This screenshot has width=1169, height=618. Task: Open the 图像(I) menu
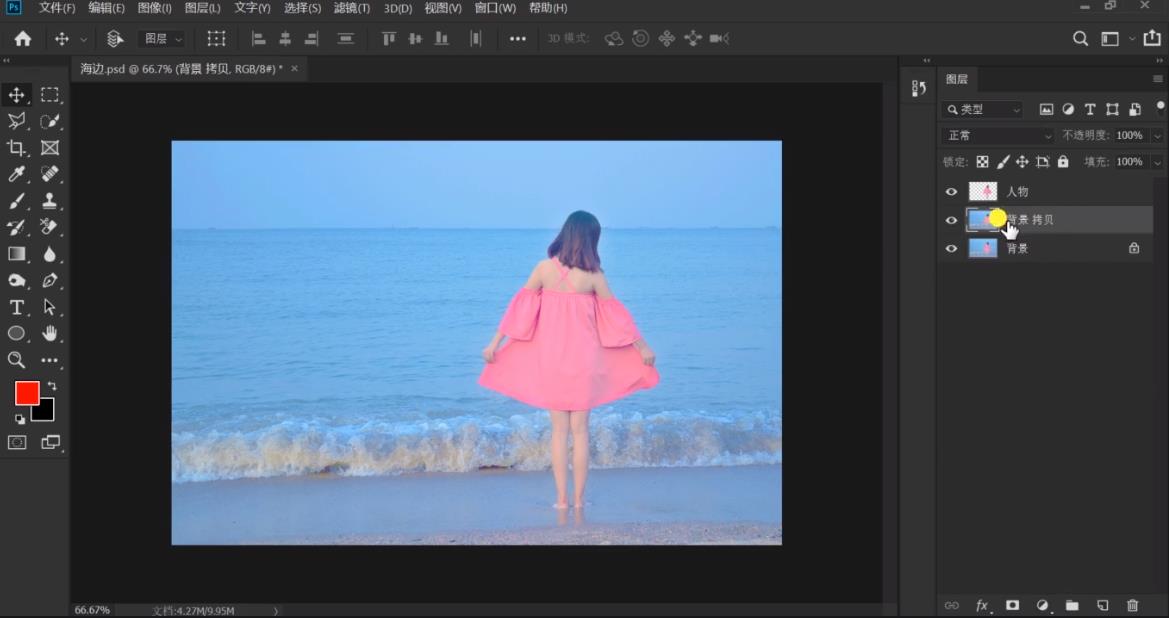coord(154,8)
